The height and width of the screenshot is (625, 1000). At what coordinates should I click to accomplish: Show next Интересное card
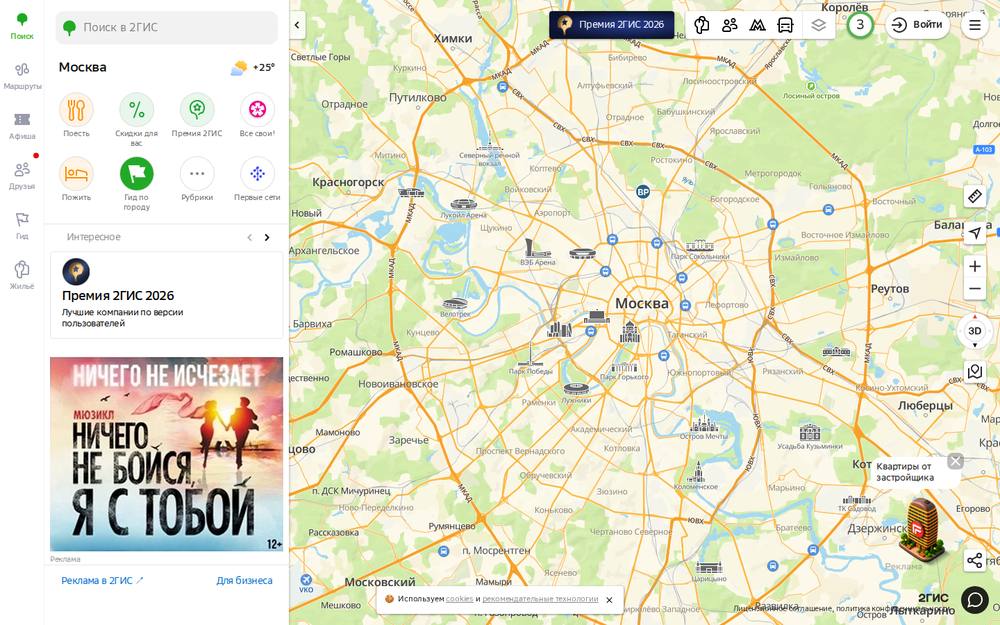click(x=267, y=237)
